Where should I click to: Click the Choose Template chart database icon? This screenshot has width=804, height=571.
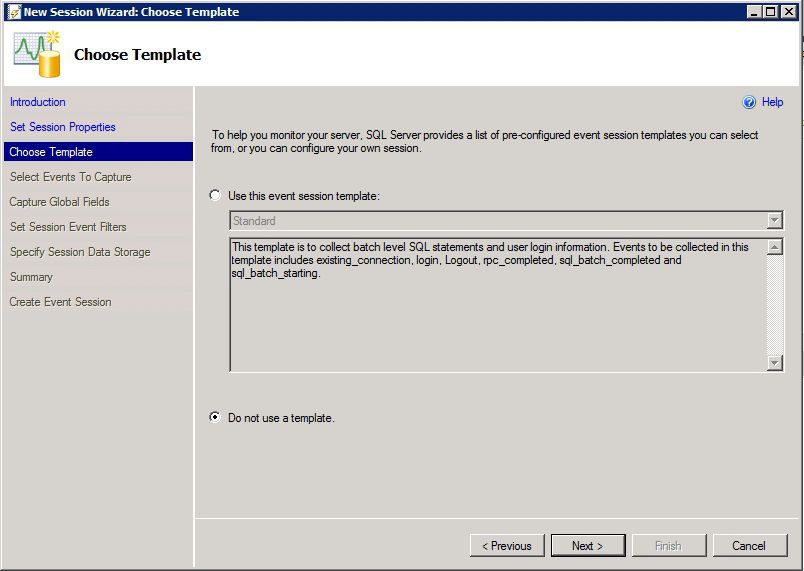(37, 54)
